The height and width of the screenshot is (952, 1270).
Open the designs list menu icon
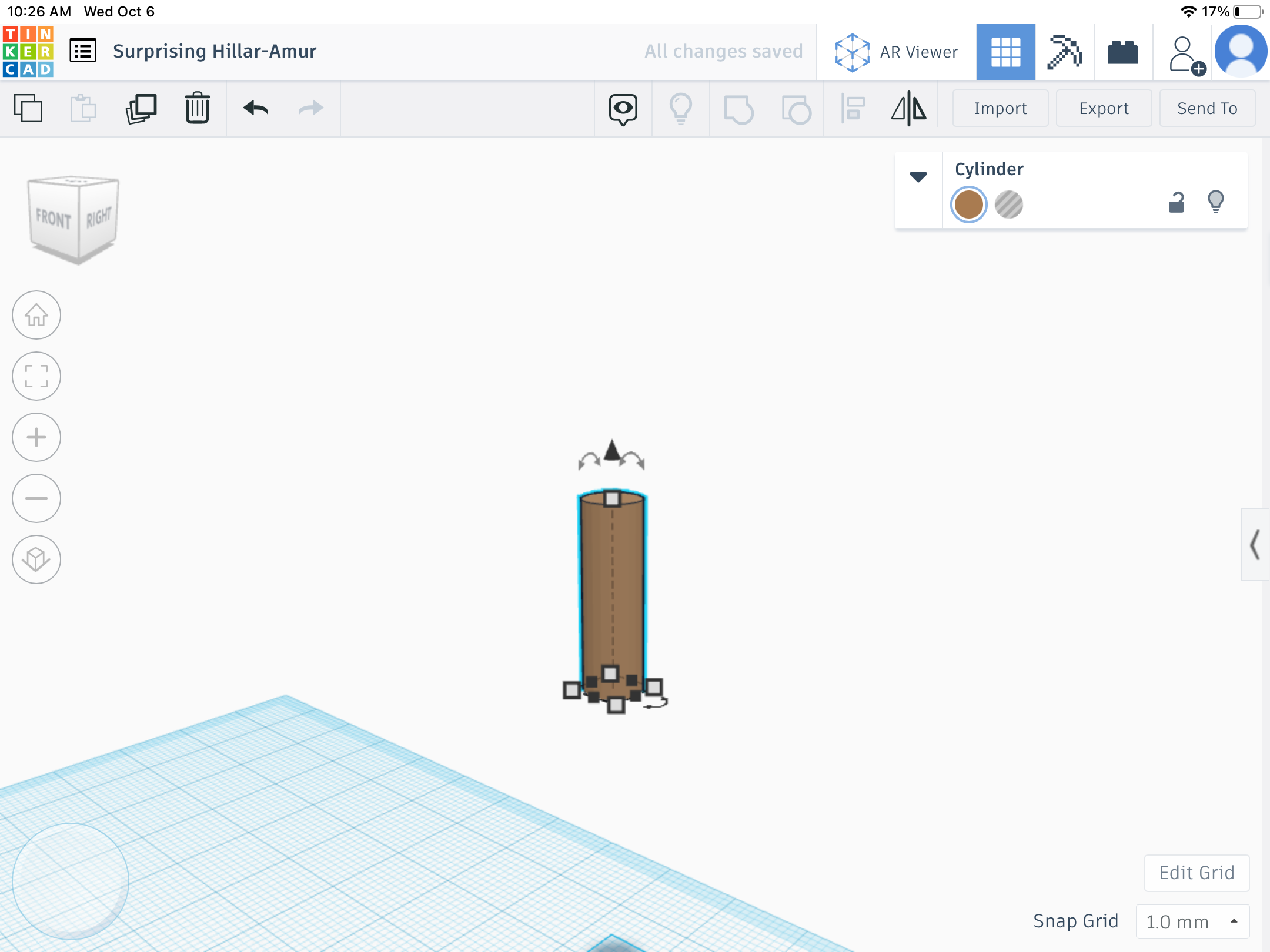pos(83,51)
